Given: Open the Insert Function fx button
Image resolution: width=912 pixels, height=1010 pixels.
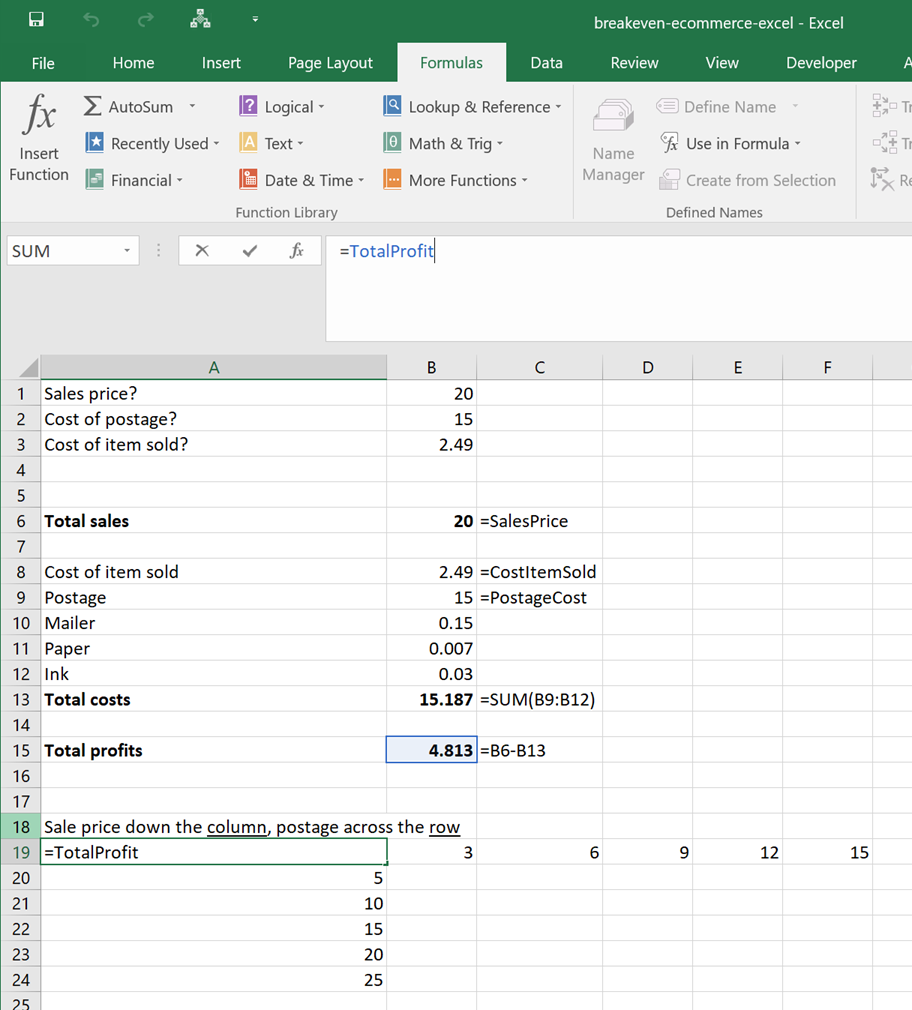Looking at the screenshot, I should [39, 140].
